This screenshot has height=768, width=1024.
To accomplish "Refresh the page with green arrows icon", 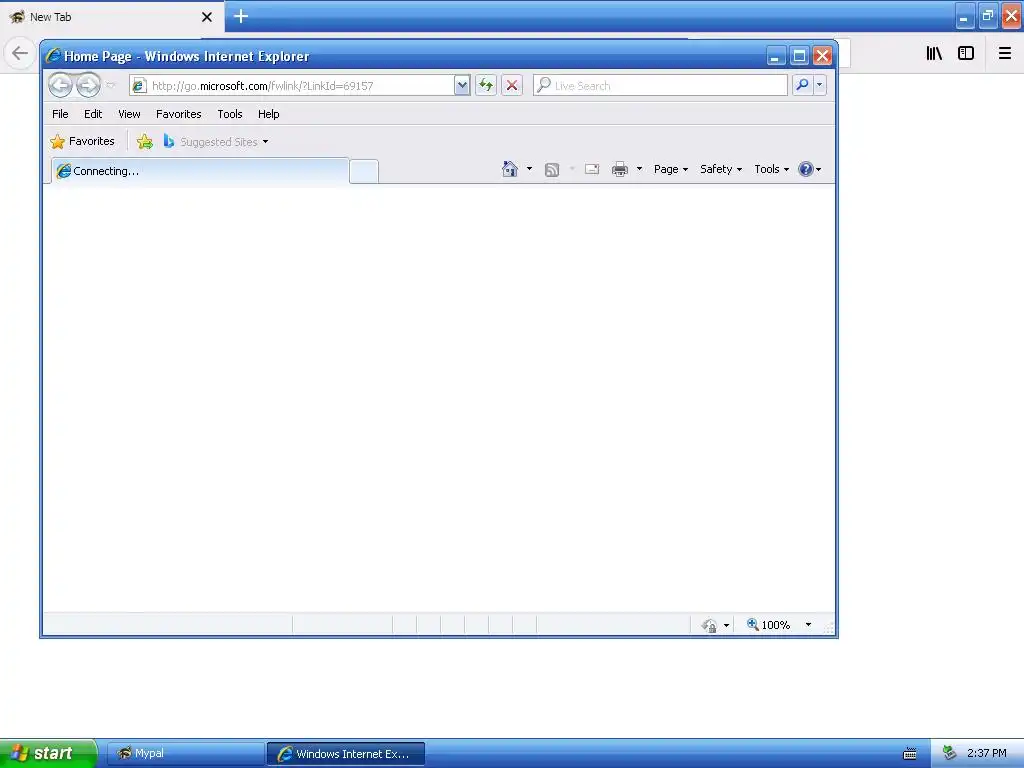I will click(486, 85).
